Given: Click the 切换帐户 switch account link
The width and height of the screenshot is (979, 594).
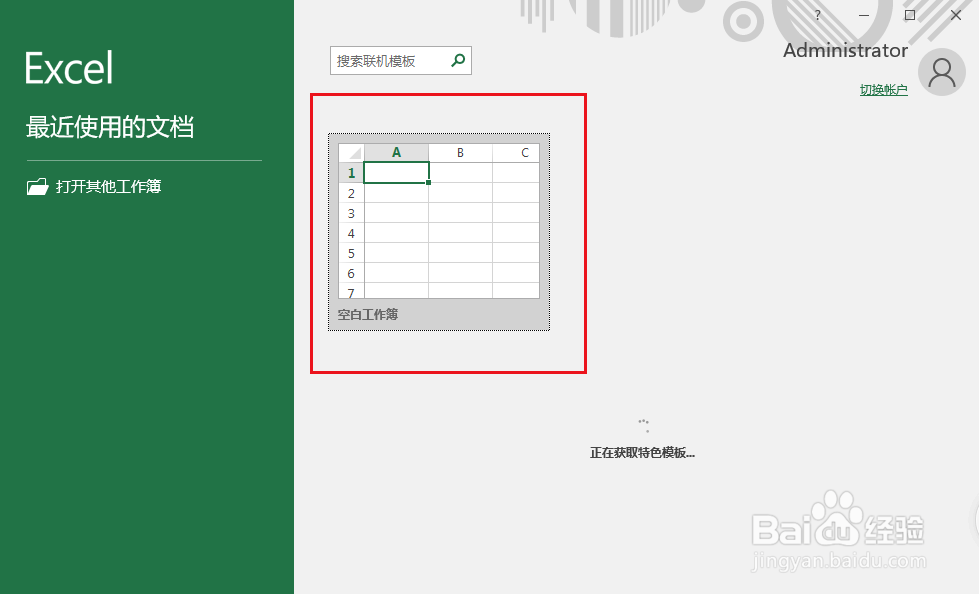Looking at the screenshot, I should tap(883, 90).
